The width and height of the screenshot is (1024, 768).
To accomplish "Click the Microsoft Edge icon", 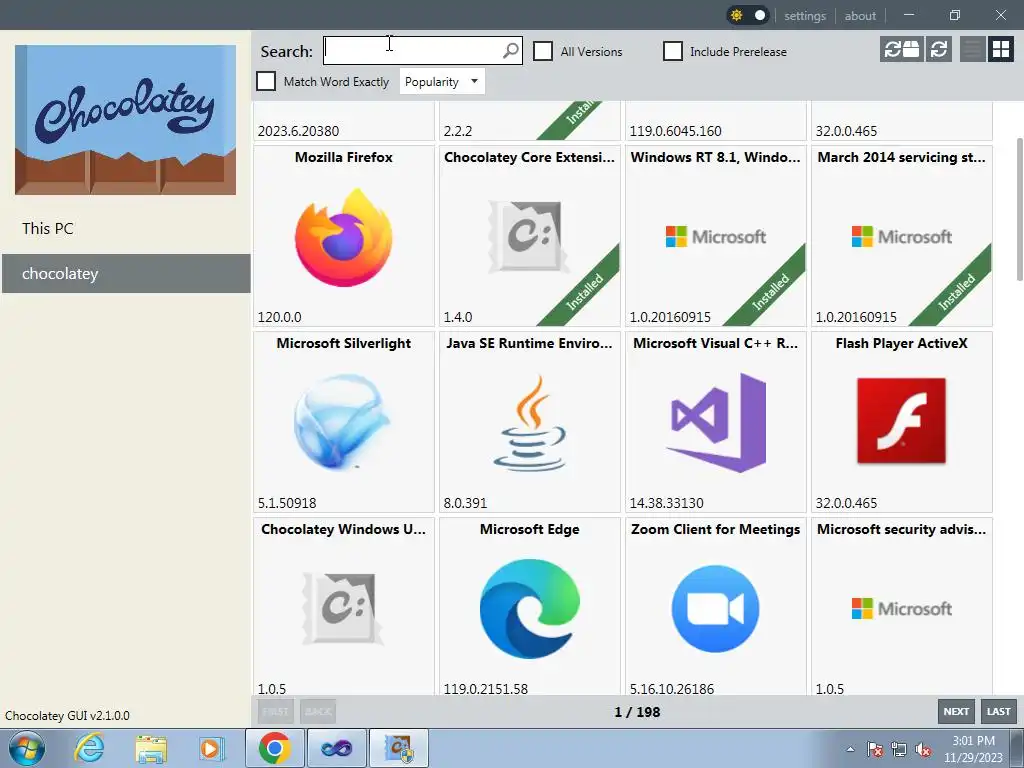I will (x=530, y=609).
